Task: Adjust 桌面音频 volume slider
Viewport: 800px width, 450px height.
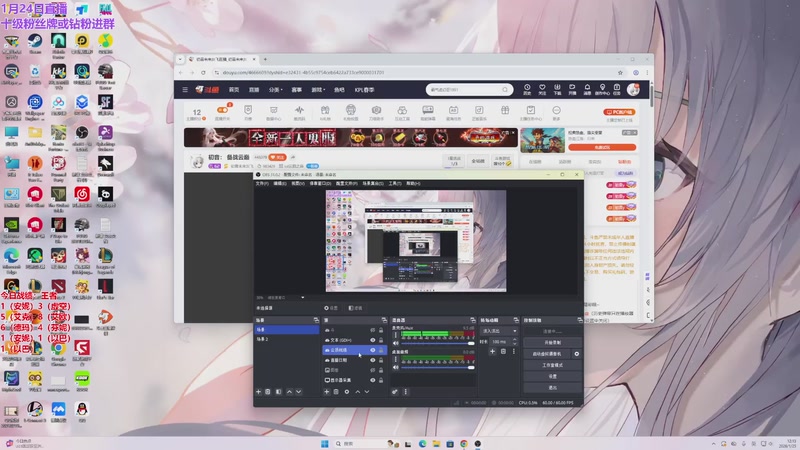Action: tap(438, 367)
